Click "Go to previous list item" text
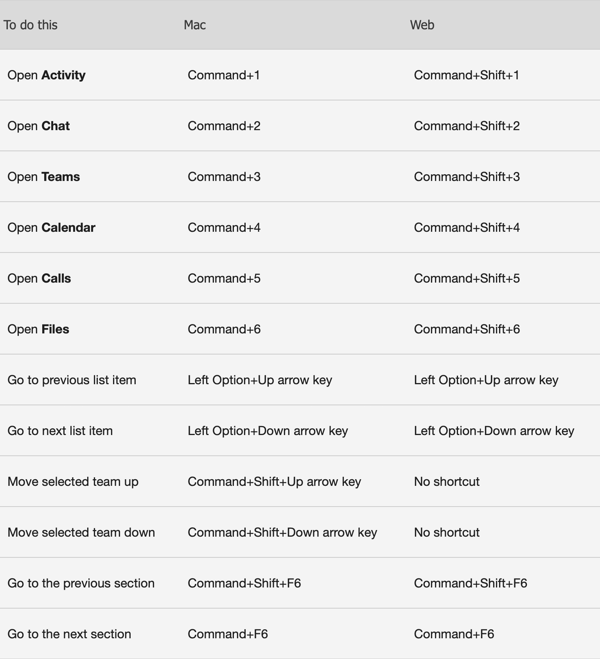Image resolution: width=600 pixels, height=659 pixels. [72, 380]
